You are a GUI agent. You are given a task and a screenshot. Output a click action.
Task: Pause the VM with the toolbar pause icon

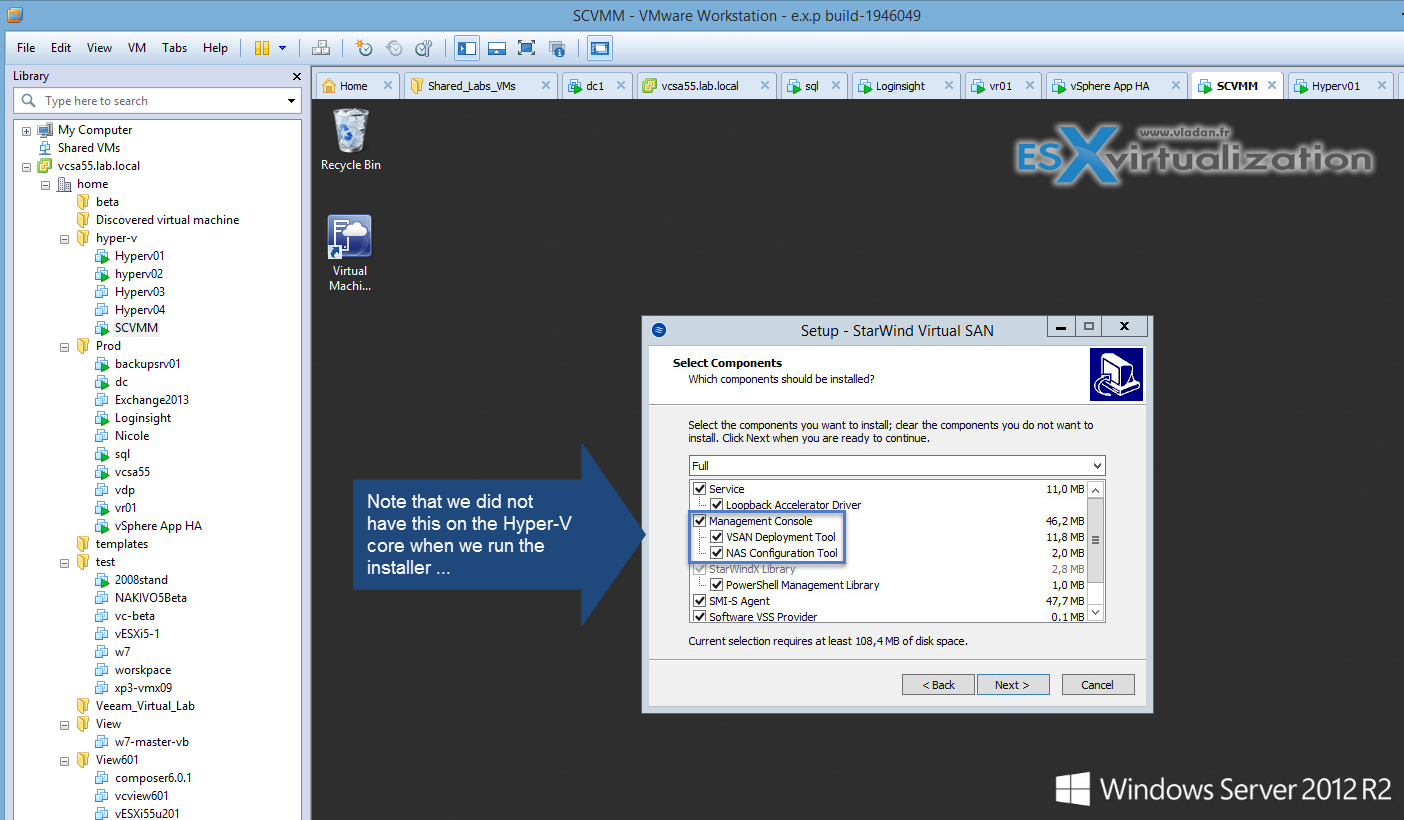pyautogui.click(x=262, y=48)
